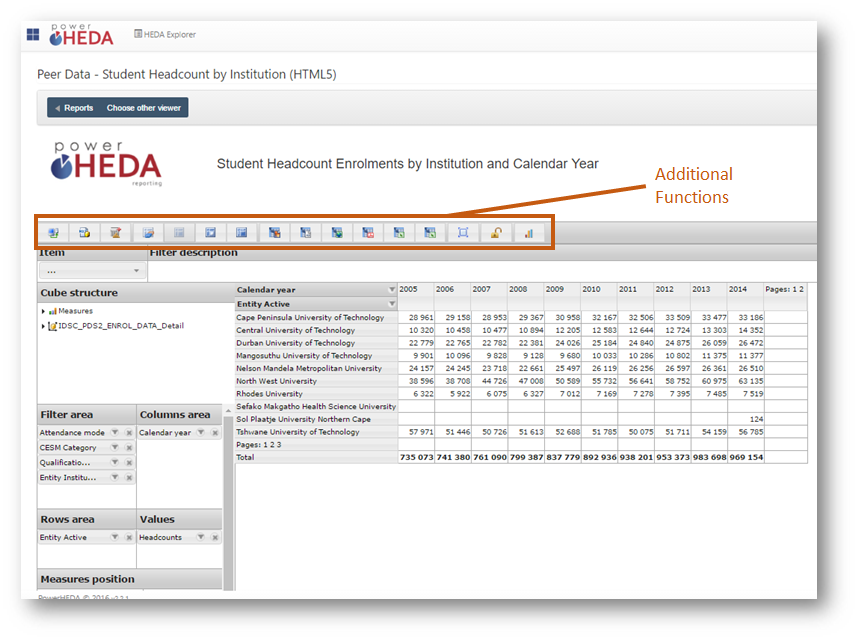This screenshot has width=859, height=641.
Task: Toggle the fullscreen frame icon
Action: click(x=463, y=233)
